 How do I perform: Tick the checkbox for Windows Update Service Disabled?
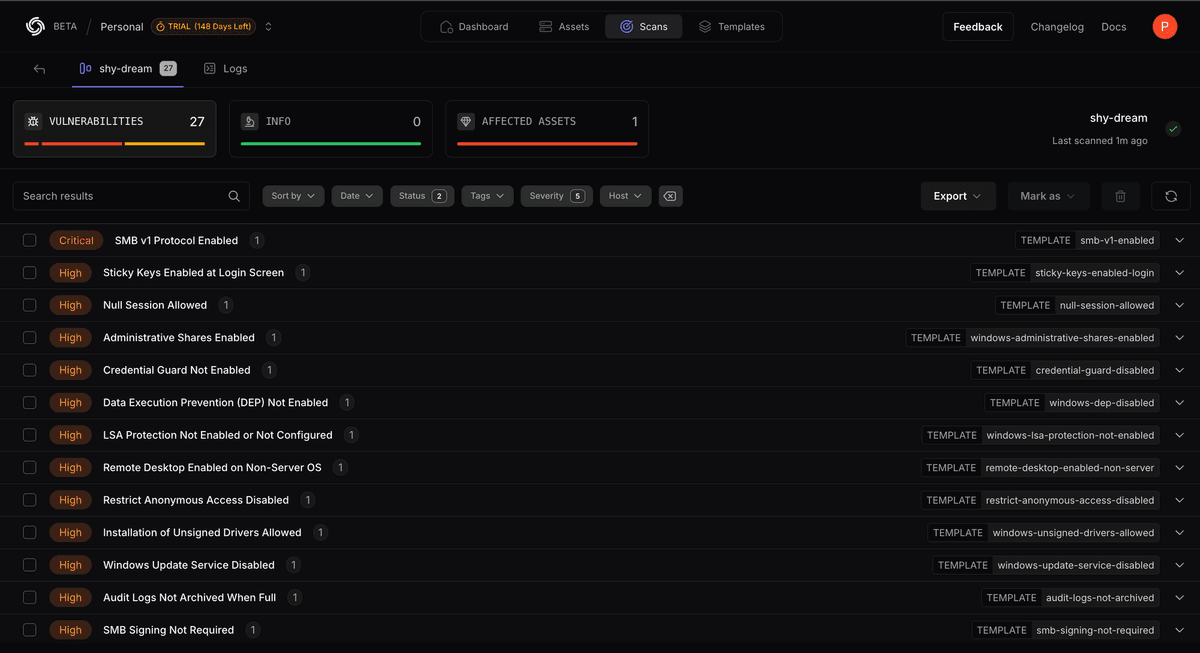(x=29, y=565)
